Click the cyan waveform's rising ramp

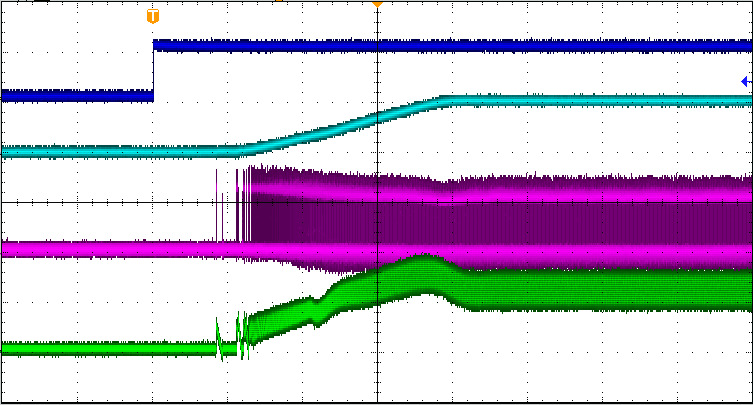click(x=340, y=127)
